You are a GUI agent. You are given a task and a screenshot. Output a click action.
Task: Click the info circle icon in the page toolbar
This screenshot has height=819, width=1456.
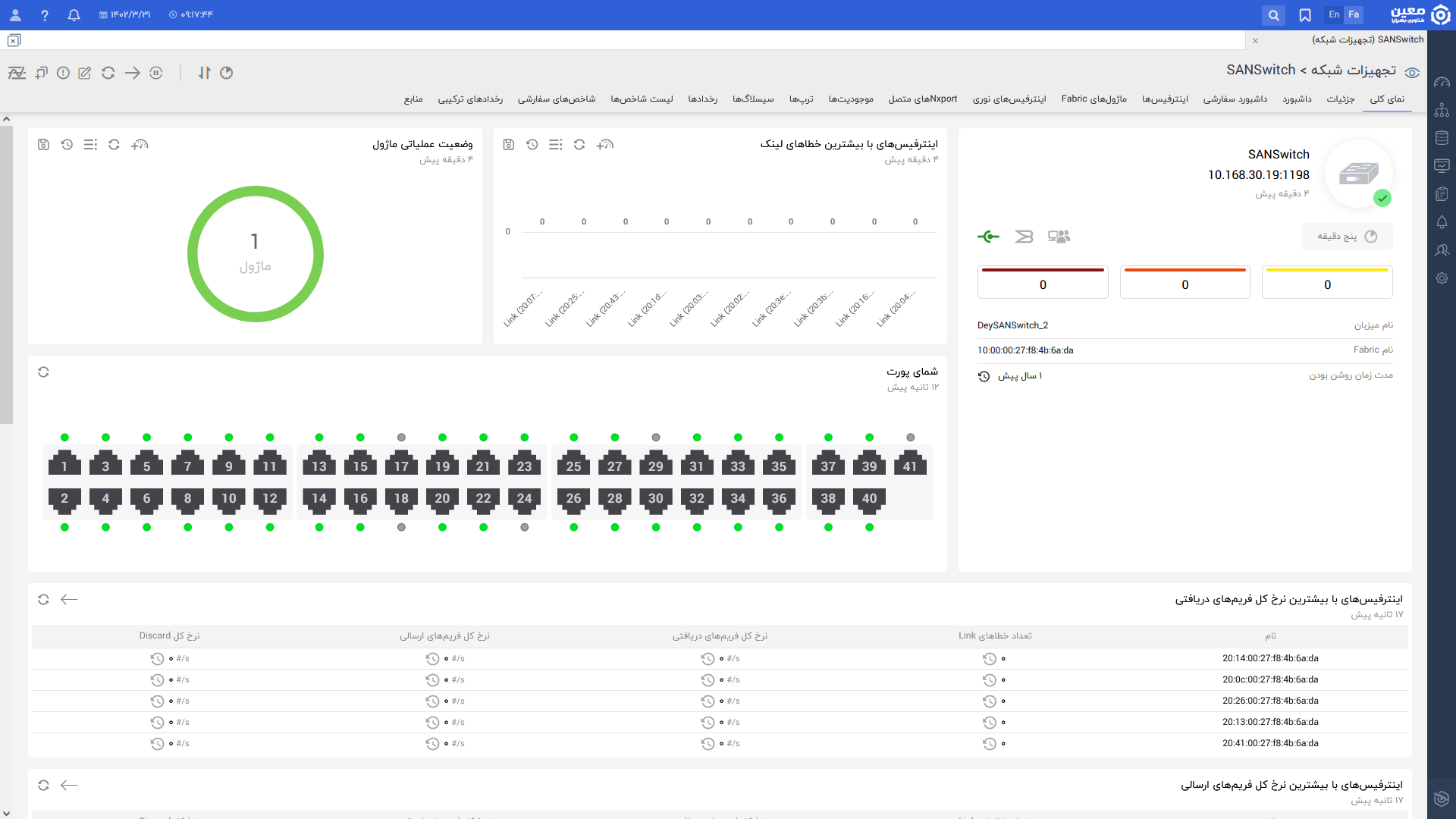pos(63,73)
